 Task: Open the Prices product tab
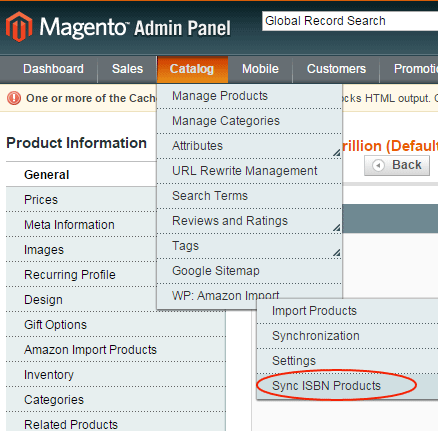click(x=81, y=200)
